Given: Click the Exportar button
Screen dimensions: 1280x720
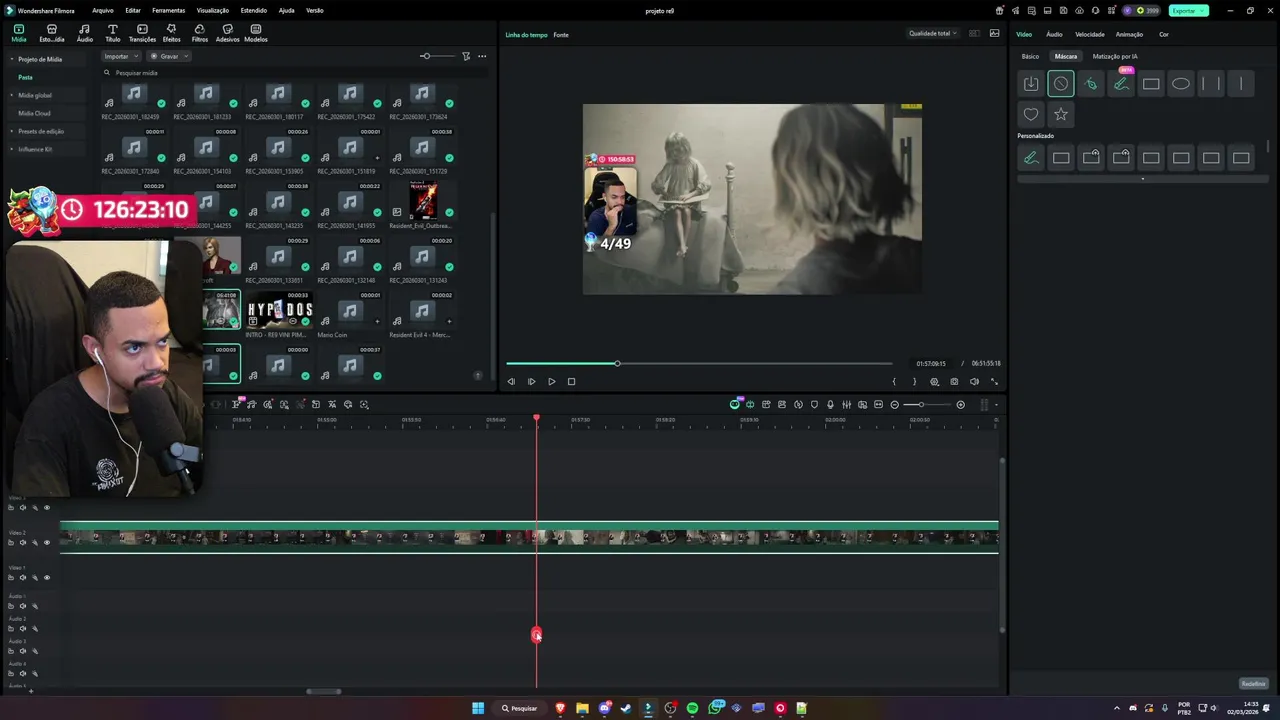Looking at the screenshot, I should tap(1188, 10).
